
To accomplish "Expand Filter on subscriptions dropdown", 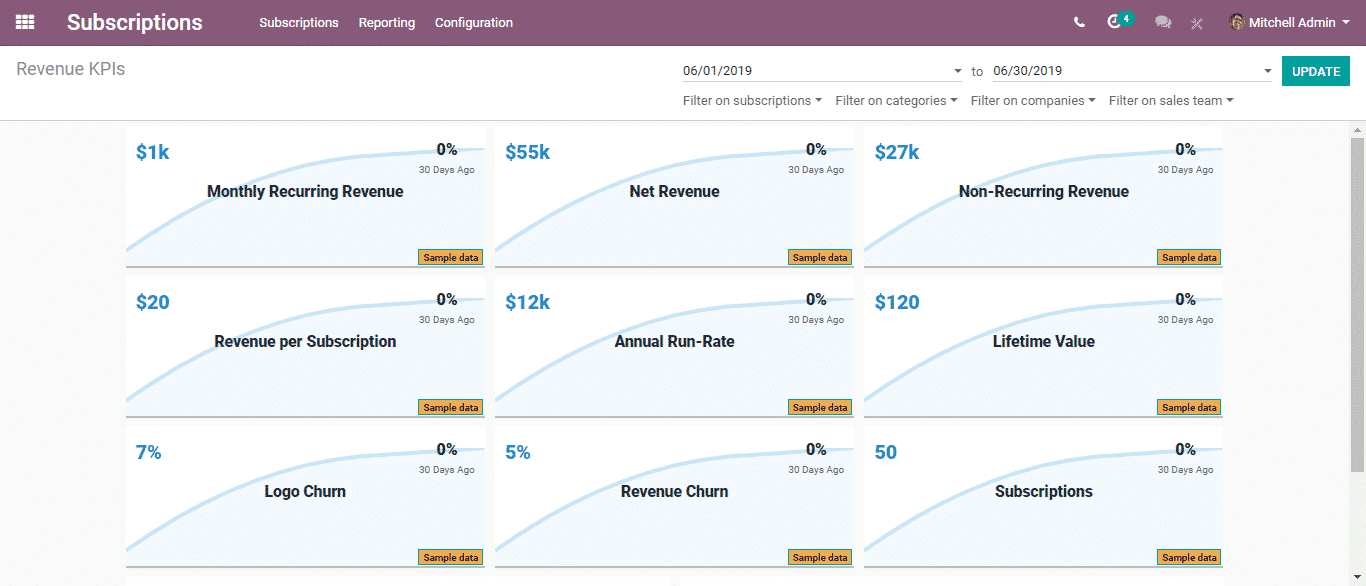I will coord(752,100).
